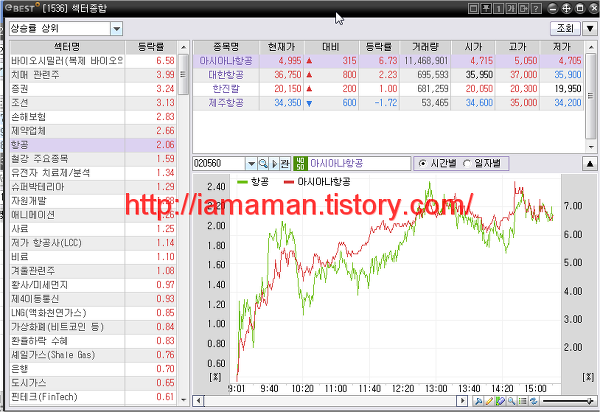Adjust the chart zoom slider handle
Viewport: 600px width, 412px height.
pyautogui.click(x=590, y=401)
